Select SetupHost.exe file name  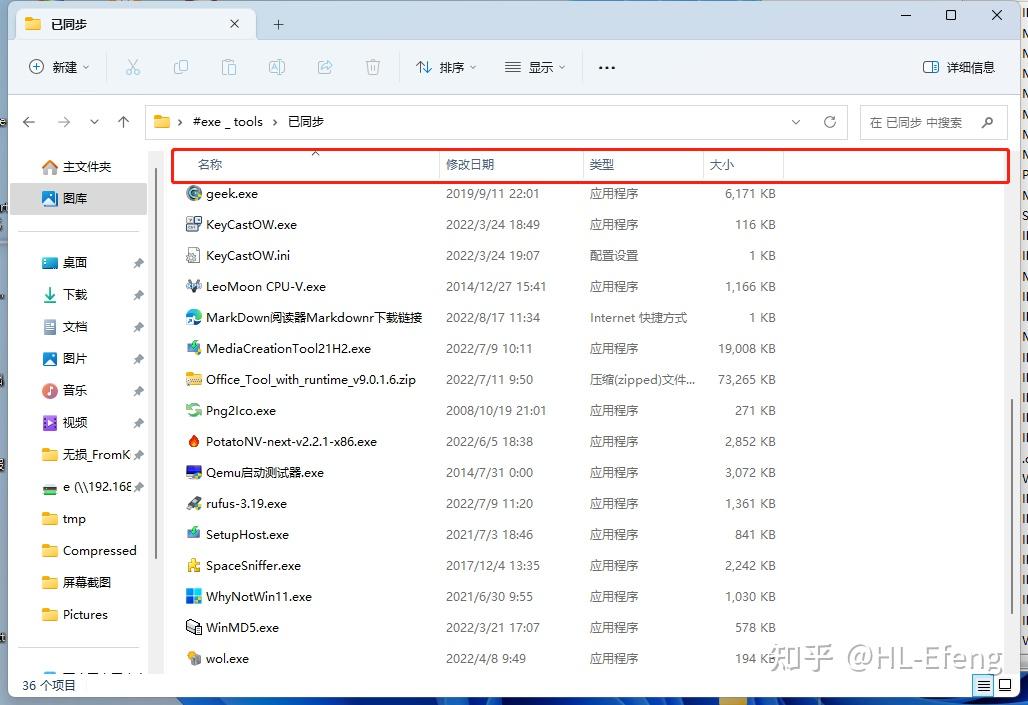pos(247,534)
